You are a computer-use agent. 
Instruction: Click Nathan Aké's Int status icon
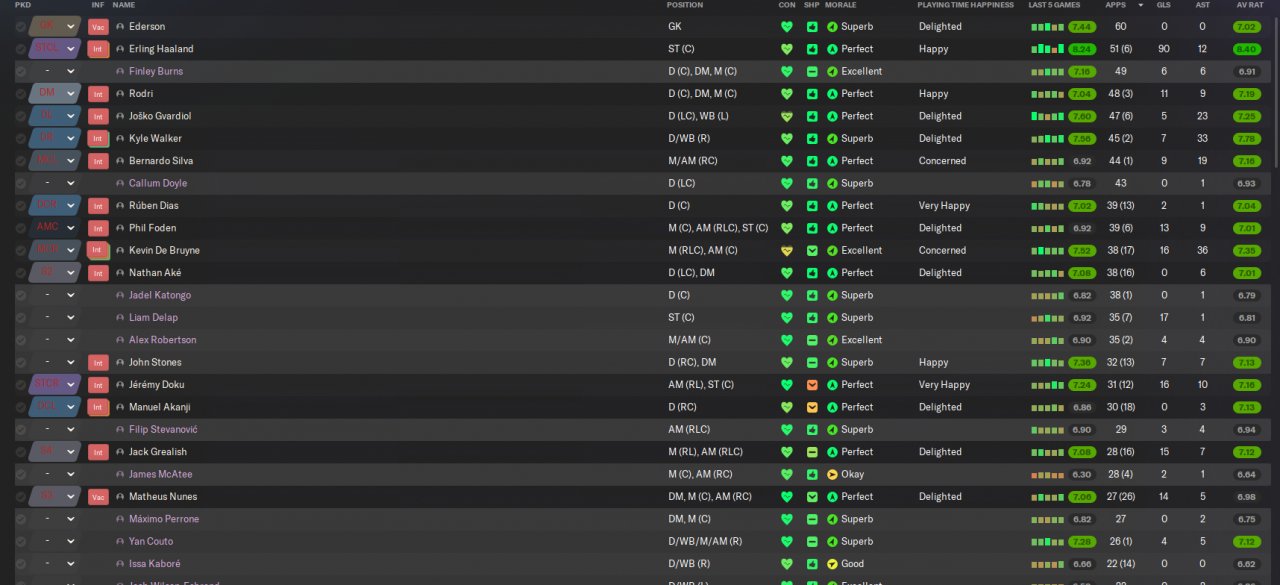[98, 273]
